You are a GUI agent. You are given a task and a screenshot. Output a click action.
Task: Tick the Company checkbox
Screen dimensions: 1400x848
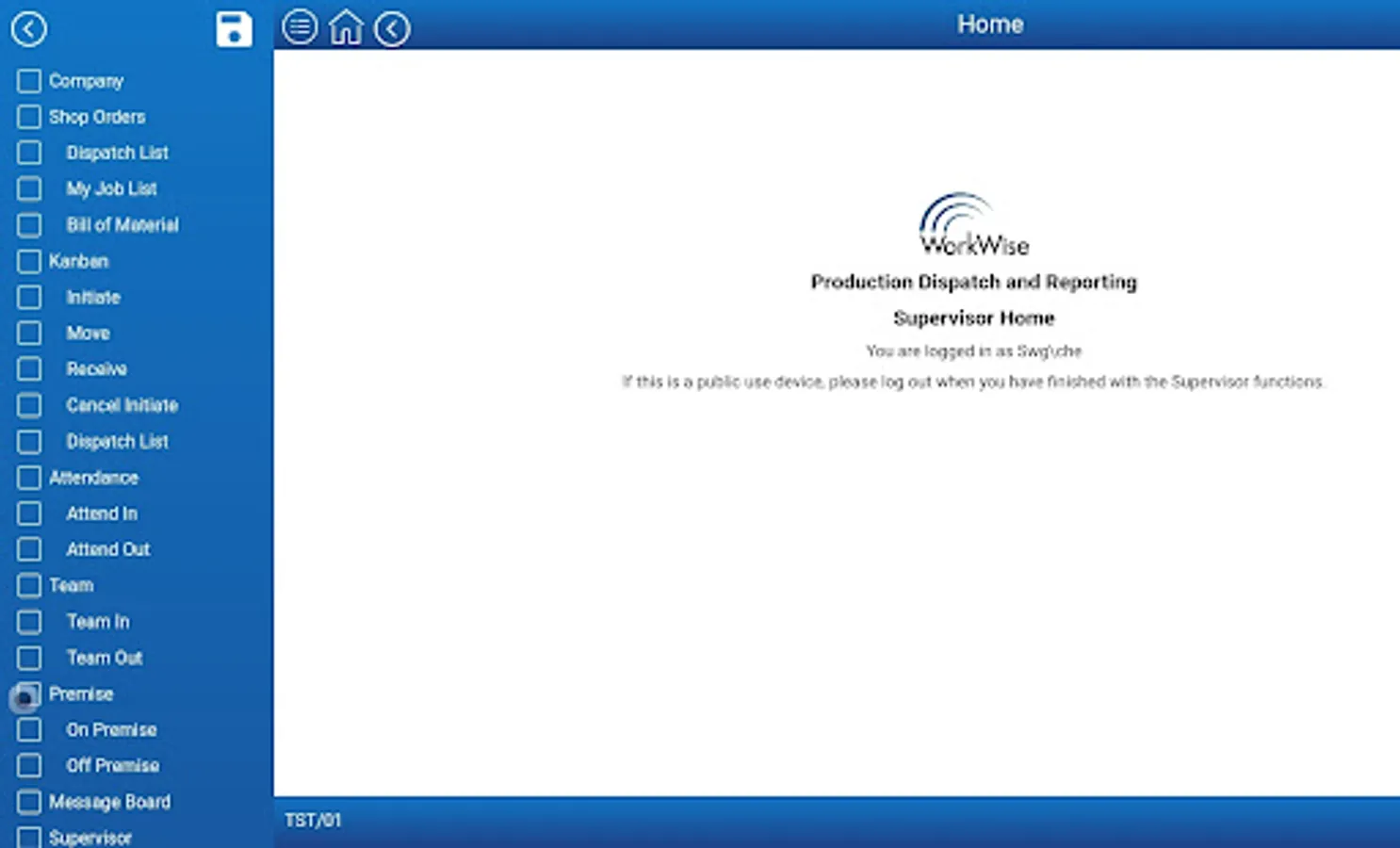pos(29,81)
